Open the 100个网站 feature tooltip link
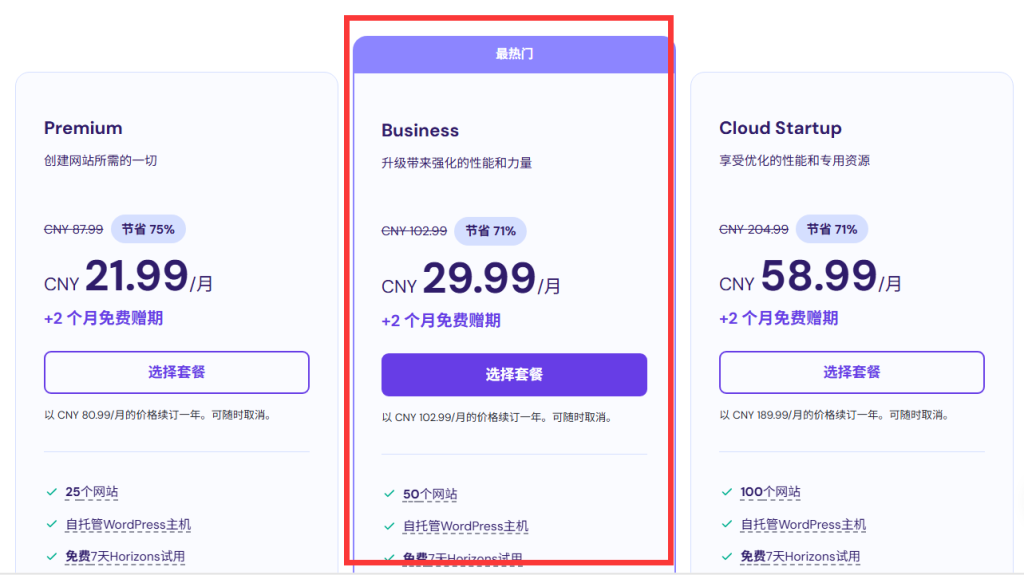This screenshot has height=575, width=1024. click(770, 492)
